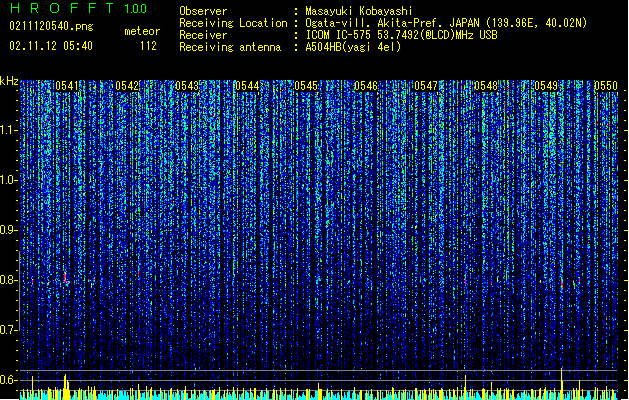Click the HROFFT 1.0.0 title text
The width and height of the screenshot is (629, 400).
pyautogui.click(x=78, y=8)
